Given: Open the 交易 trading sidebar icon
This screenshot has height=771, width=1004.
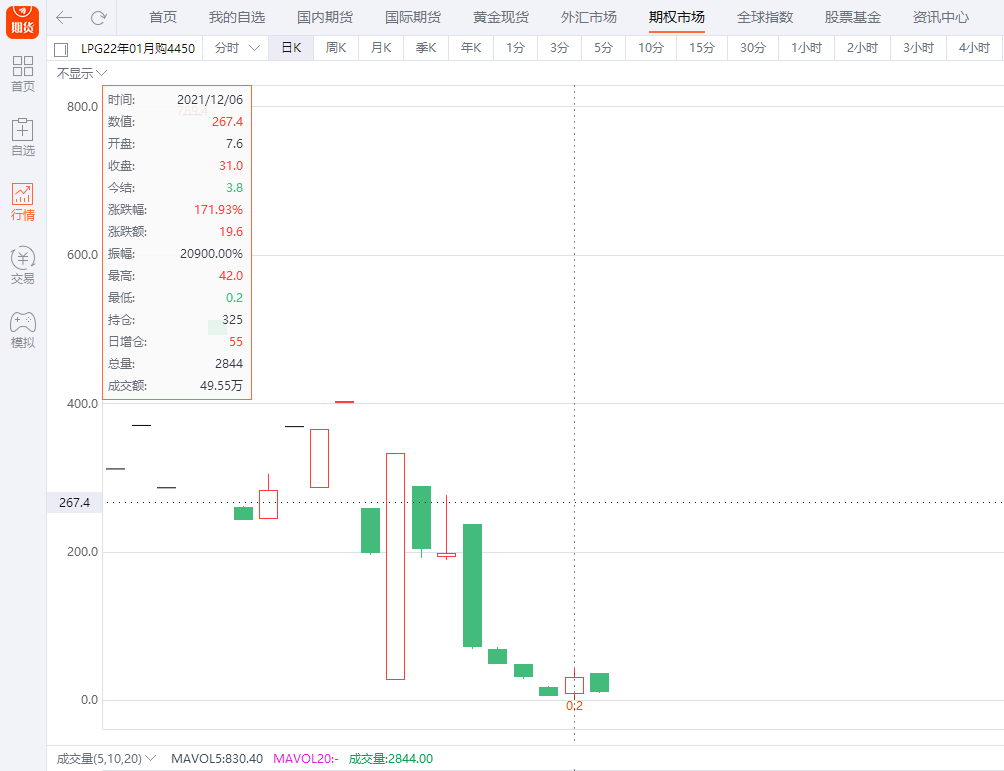Looking at the screenshot, I should click(x=22, y=265).
